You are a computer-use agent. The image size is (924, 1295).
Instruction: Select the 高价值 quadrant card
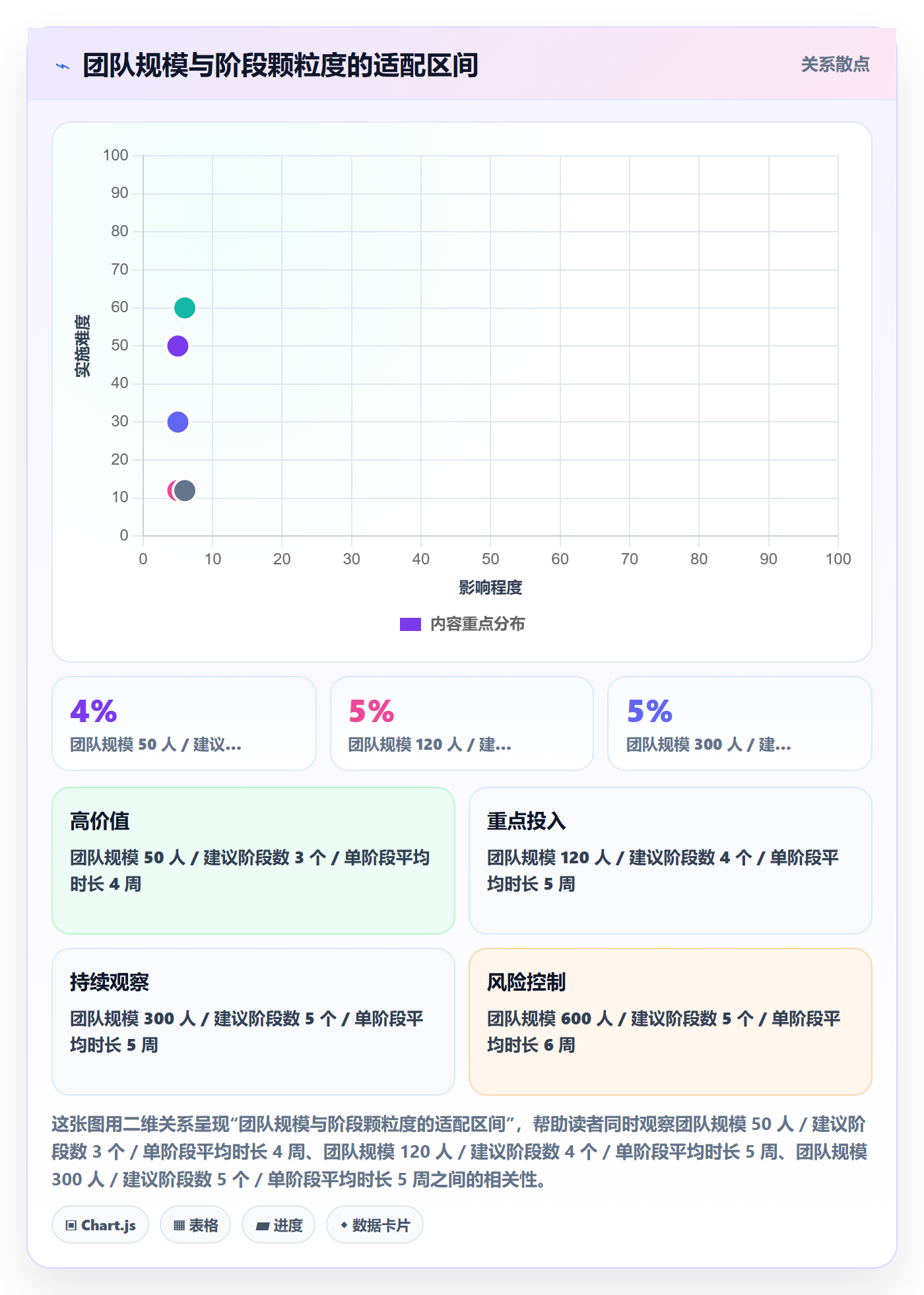click(253, 861)
